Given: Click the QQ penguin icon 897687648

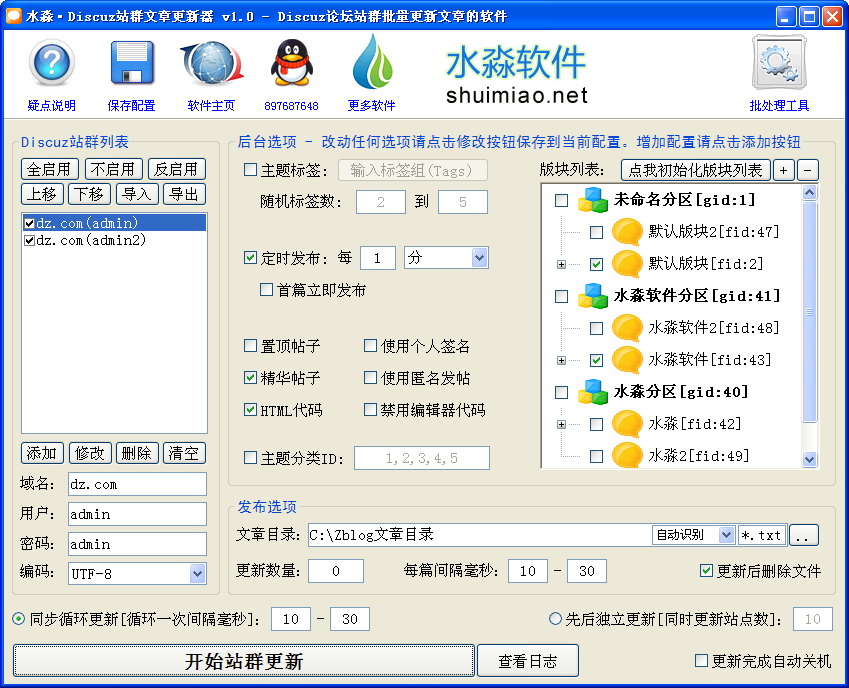Looking at the screenshot, I should tap(291, 63).
